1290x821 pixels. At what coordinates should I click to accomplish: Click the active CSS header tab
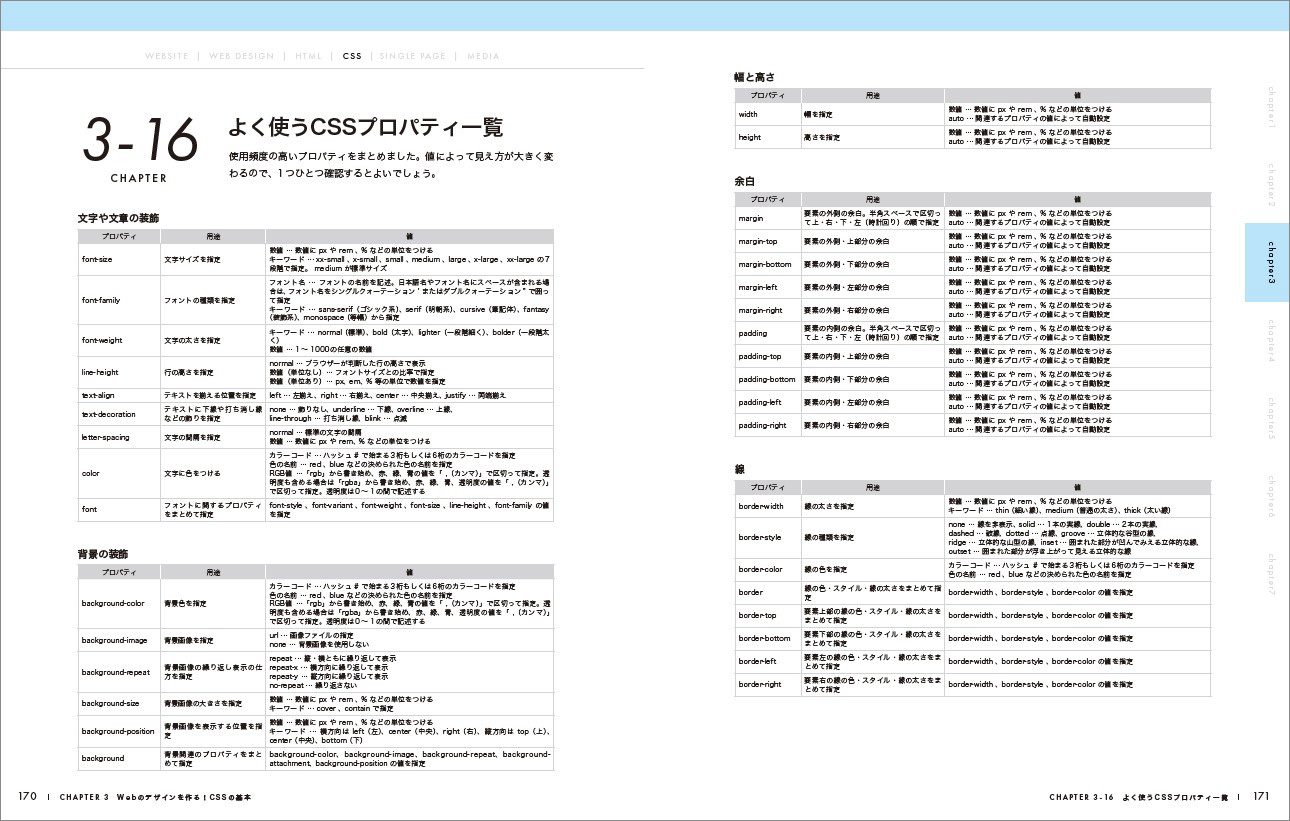pos(352,56)
